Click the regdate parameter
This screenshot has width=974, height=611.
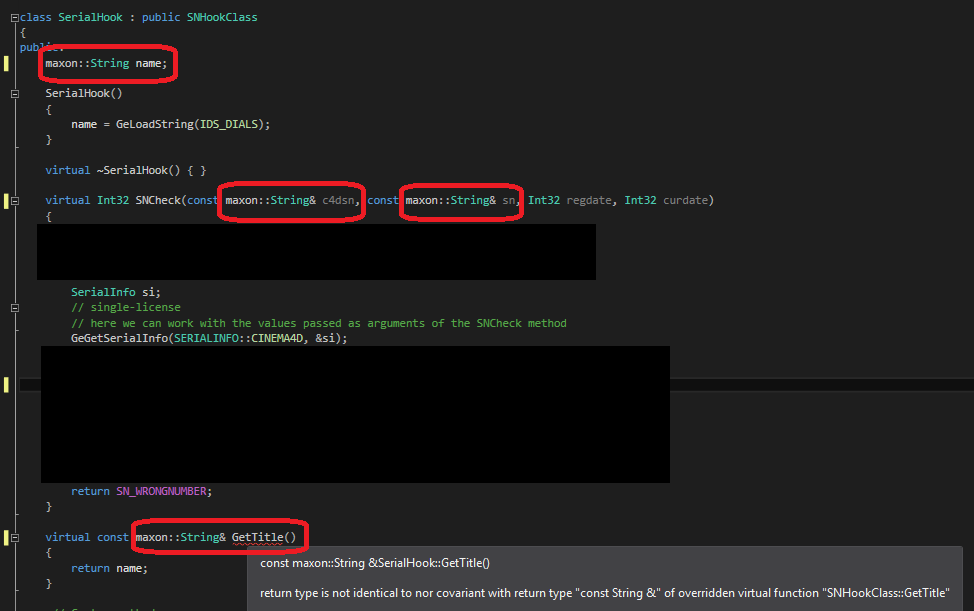[589, 201]
